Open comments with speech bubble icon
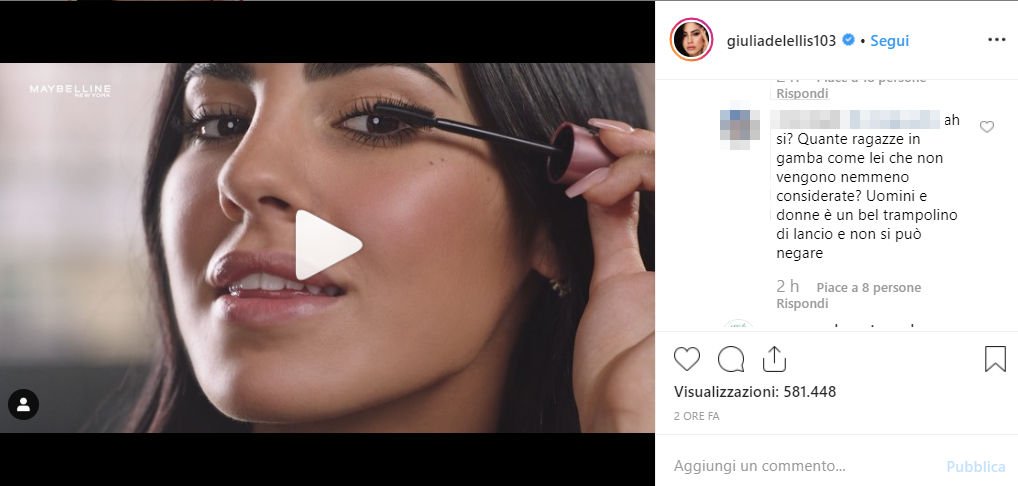The height and width of the screenshot is (486, 1018). coord(731,359)
